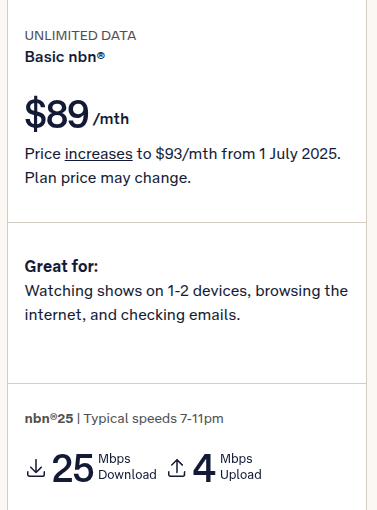Click the download arrow icon

click(36, 468)
